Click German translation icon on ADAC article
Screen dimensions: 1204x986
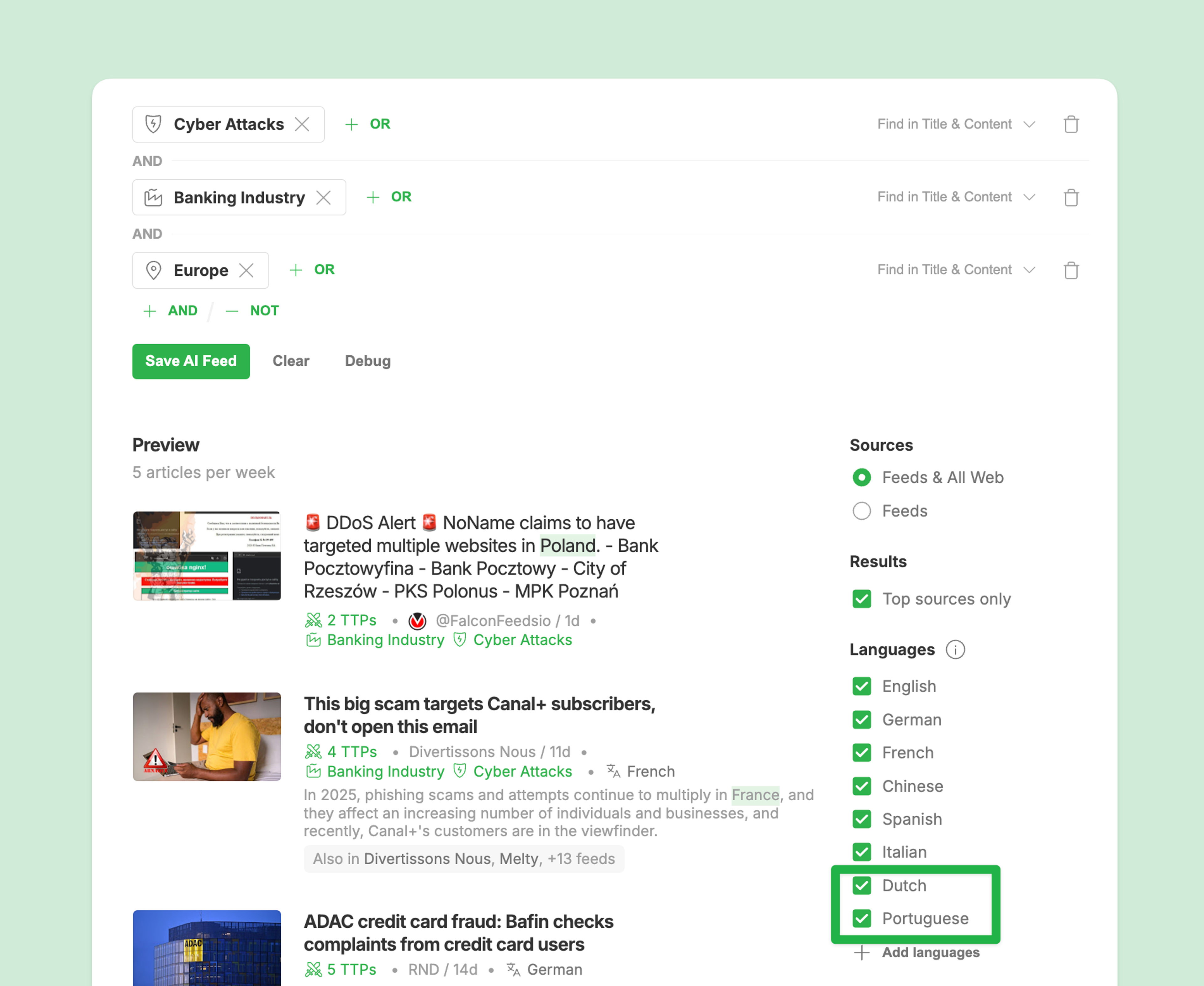tap(513, 969)
